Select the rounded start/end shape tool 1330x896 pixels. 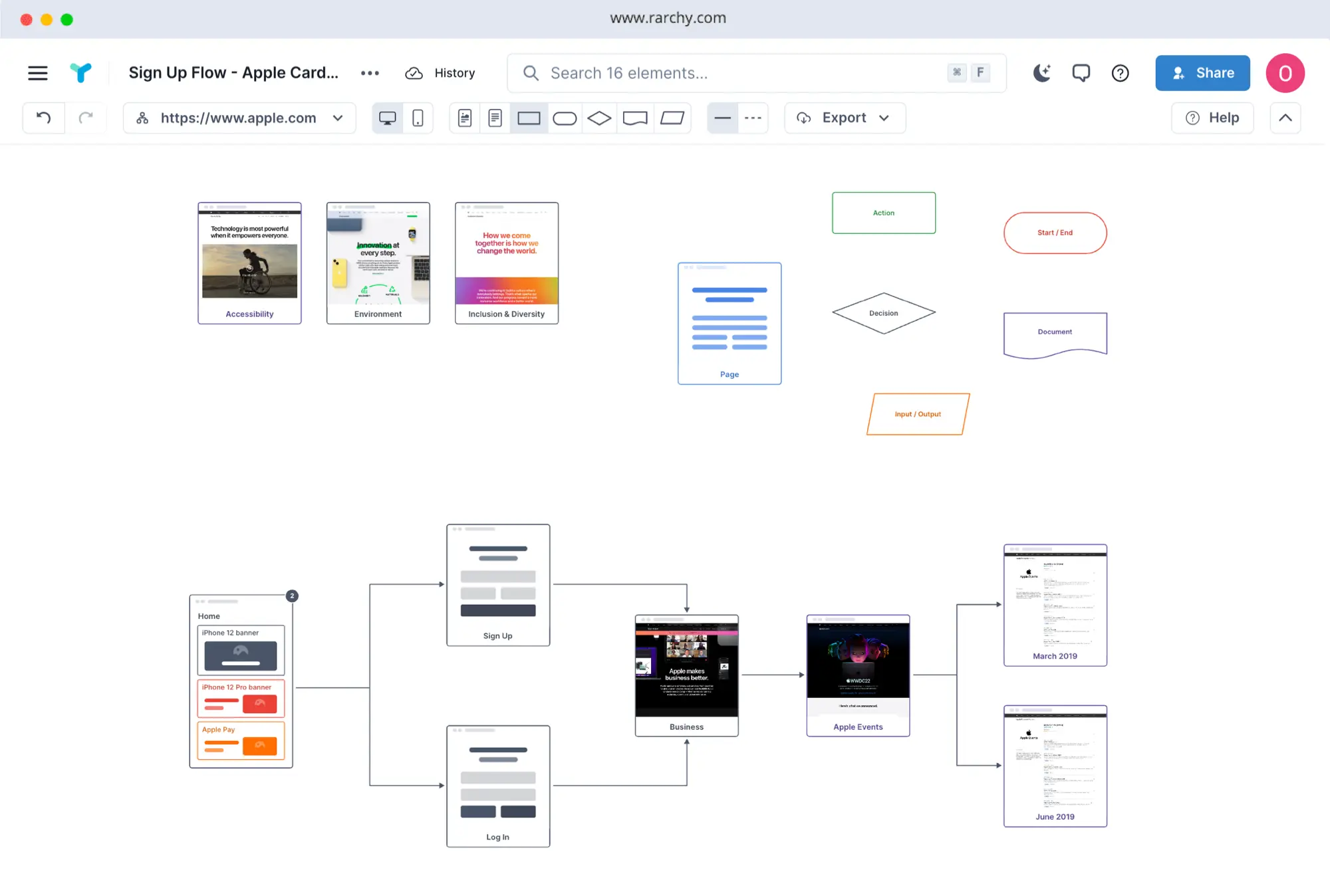(565, 118)
